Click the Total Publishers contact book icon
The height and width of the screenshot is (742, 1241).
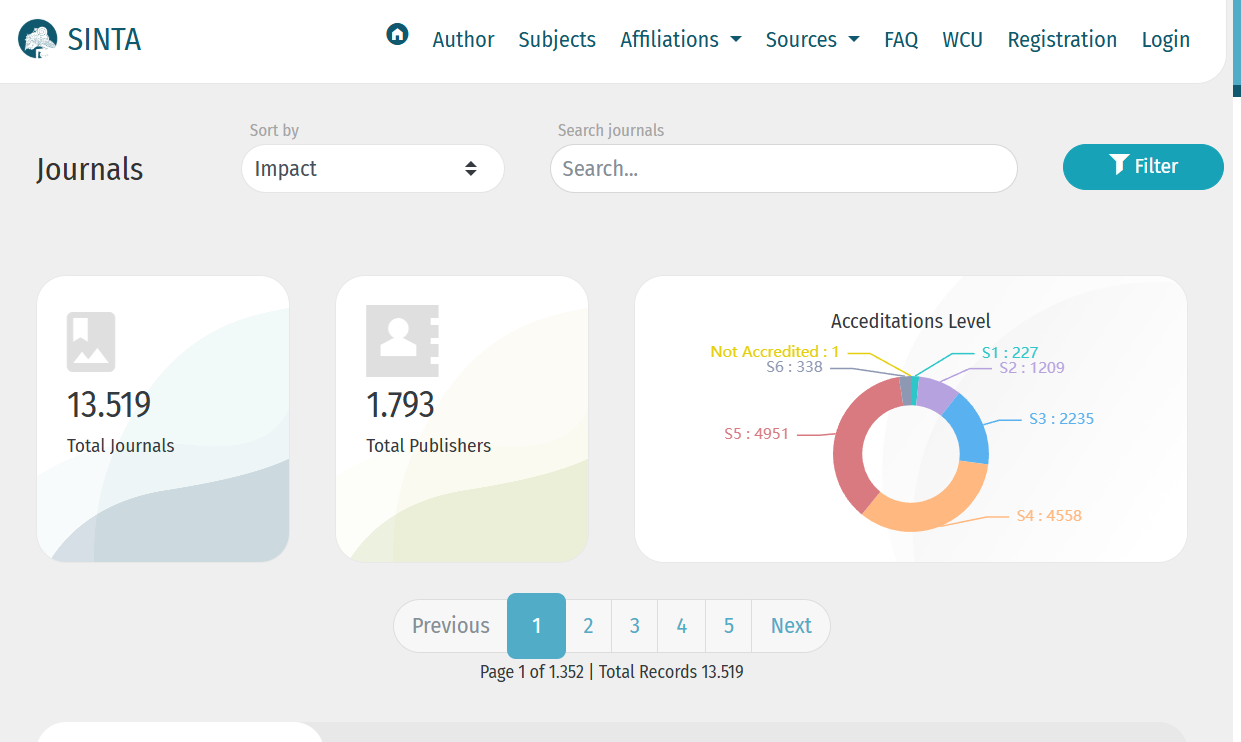[402, 340]
